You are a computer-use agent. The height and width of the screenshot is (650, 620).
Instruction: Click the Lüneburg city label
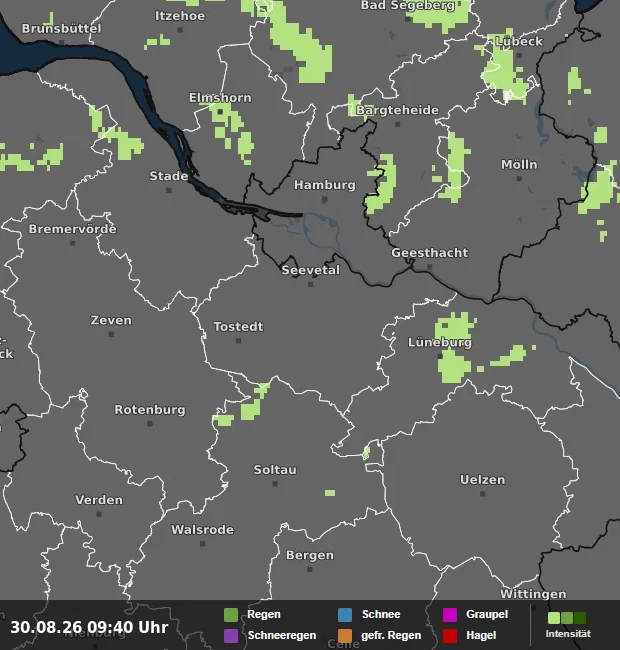click(x=440, y=342)
